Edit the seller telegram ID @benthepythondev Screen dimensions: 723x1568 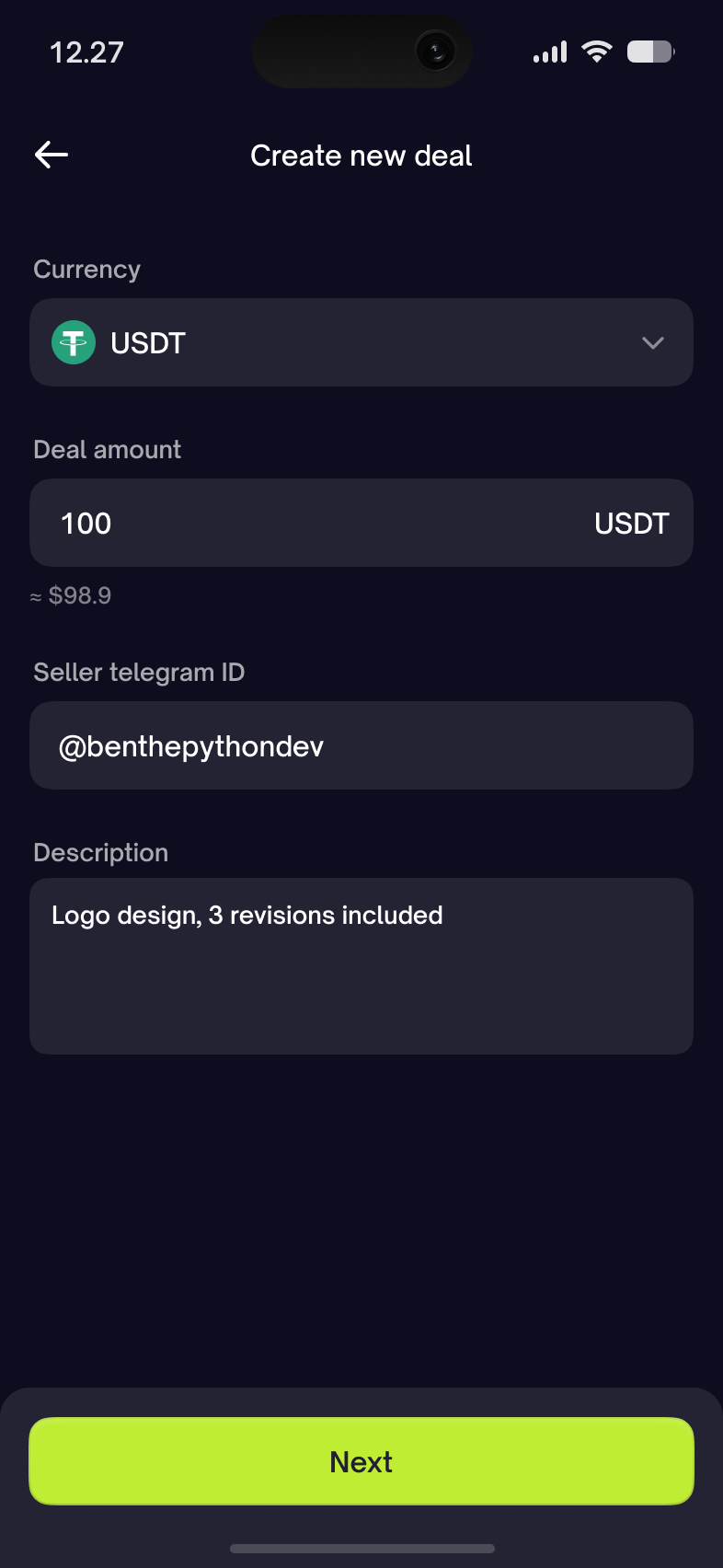(361, 745)
